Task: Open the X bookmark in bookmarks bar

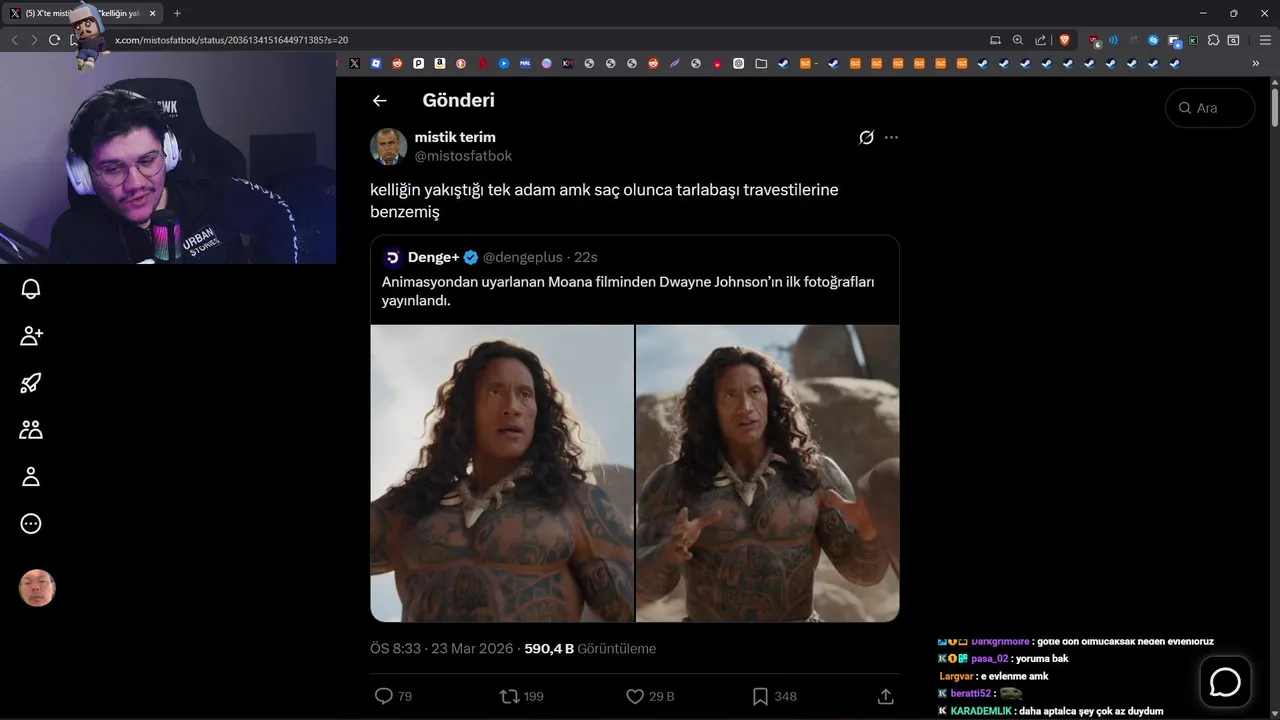Action: 354,63
